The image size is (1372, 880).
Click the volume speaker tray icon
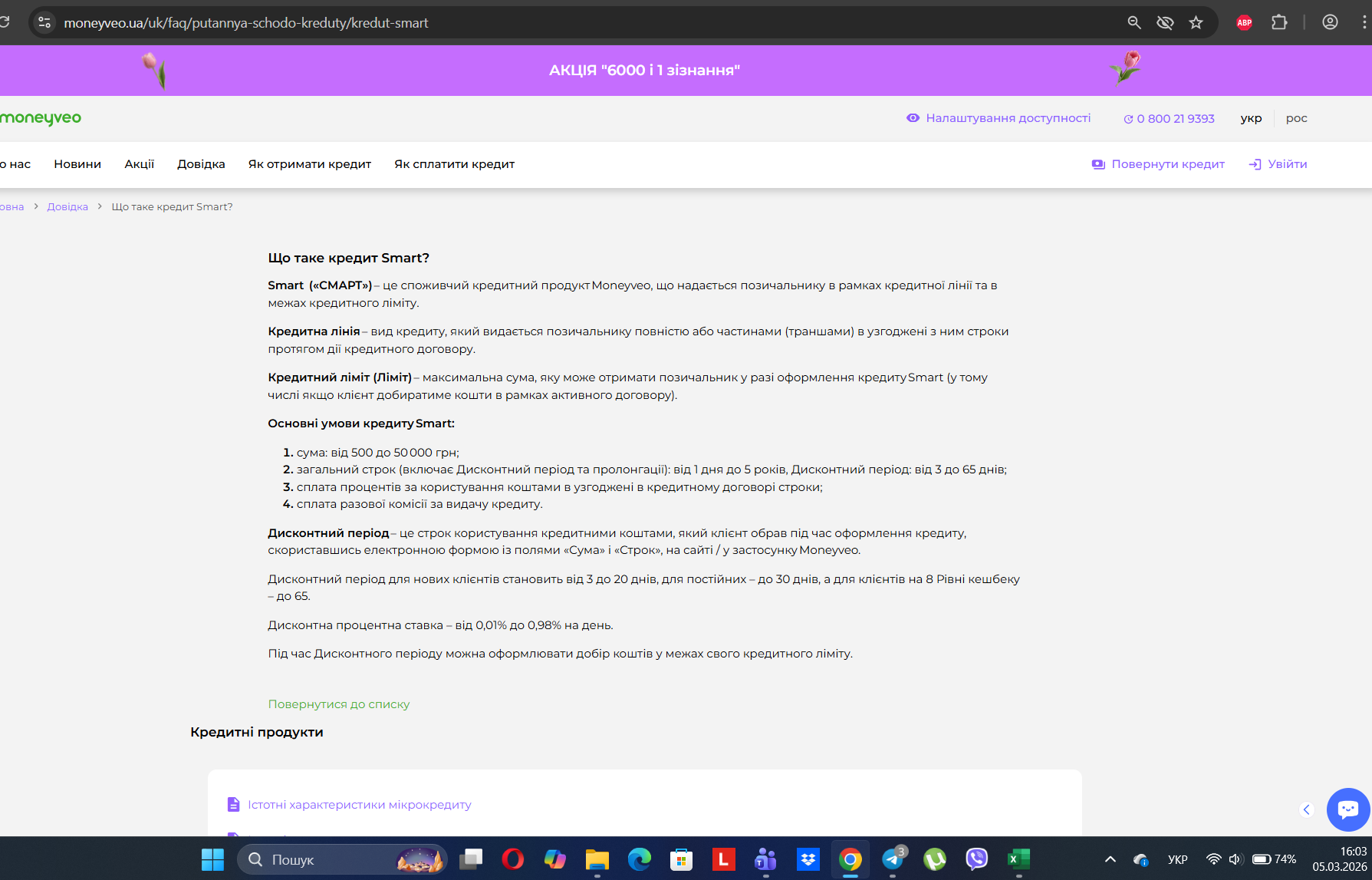[x=1235, y=859]
